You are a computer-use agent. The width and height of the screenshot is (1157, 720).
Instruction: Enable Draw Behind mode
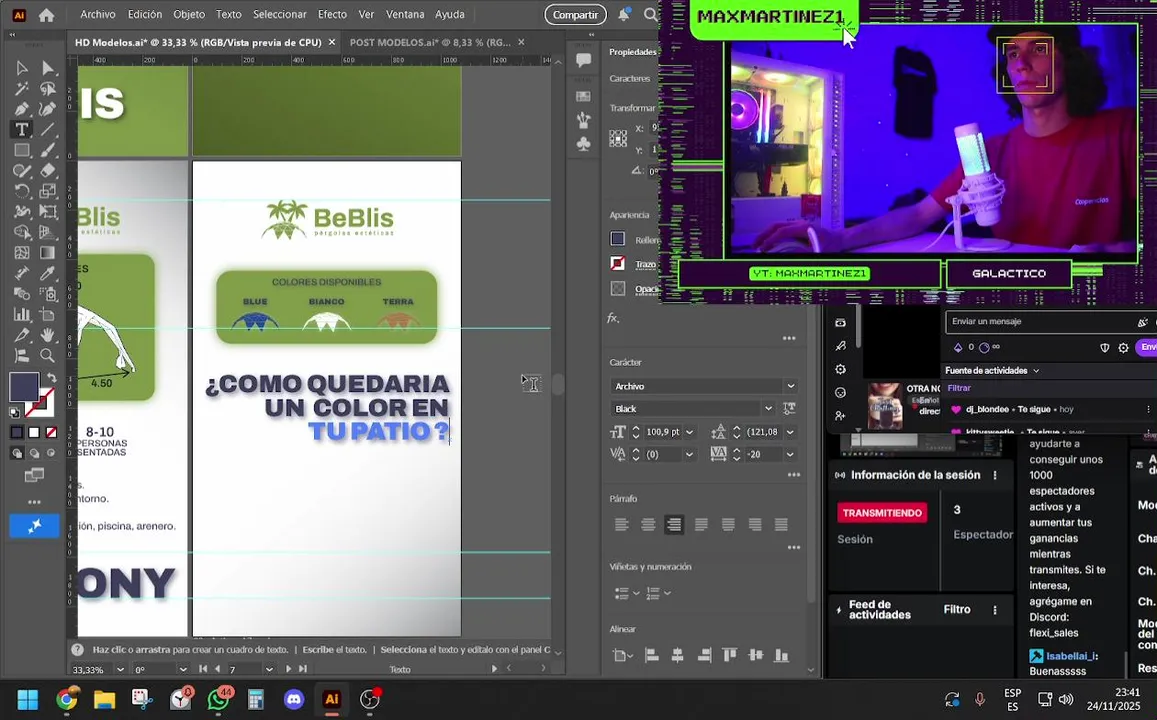pyautogui.click(x=34, y=453)
